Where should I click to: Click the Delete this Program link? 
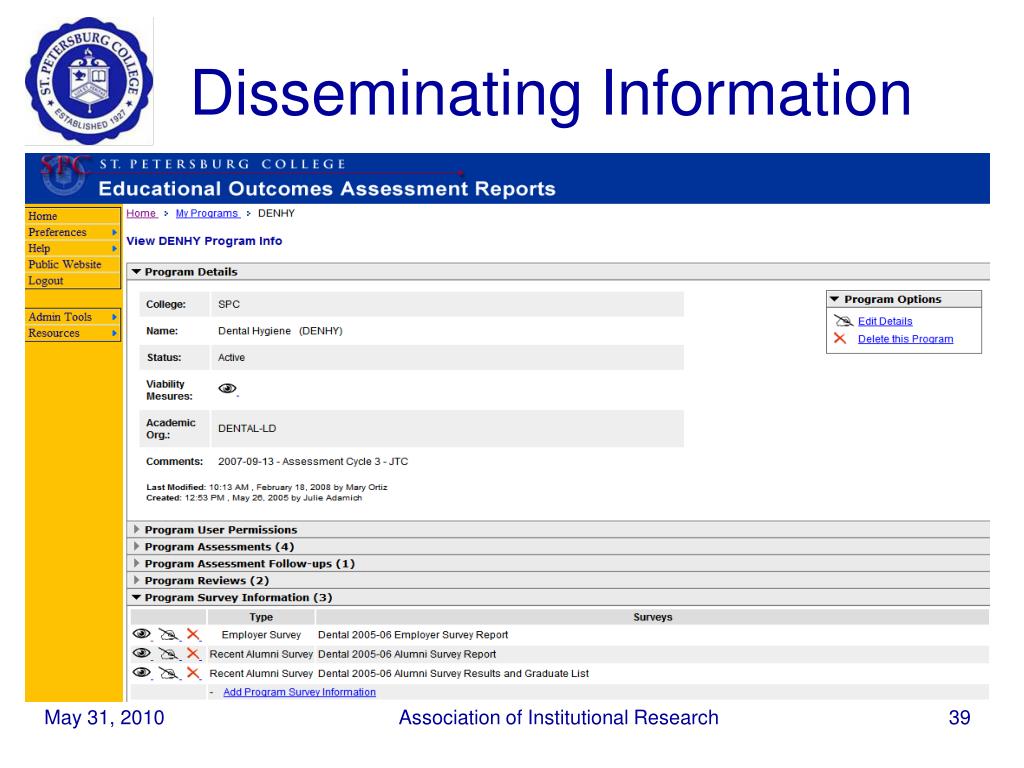tap(905, 339)
